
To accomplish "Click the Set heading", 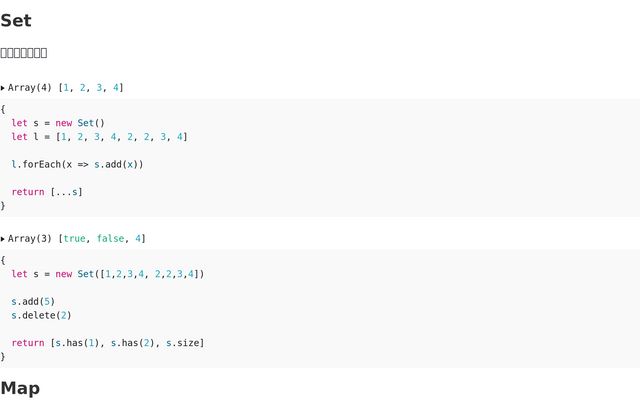I will point(16,21).
